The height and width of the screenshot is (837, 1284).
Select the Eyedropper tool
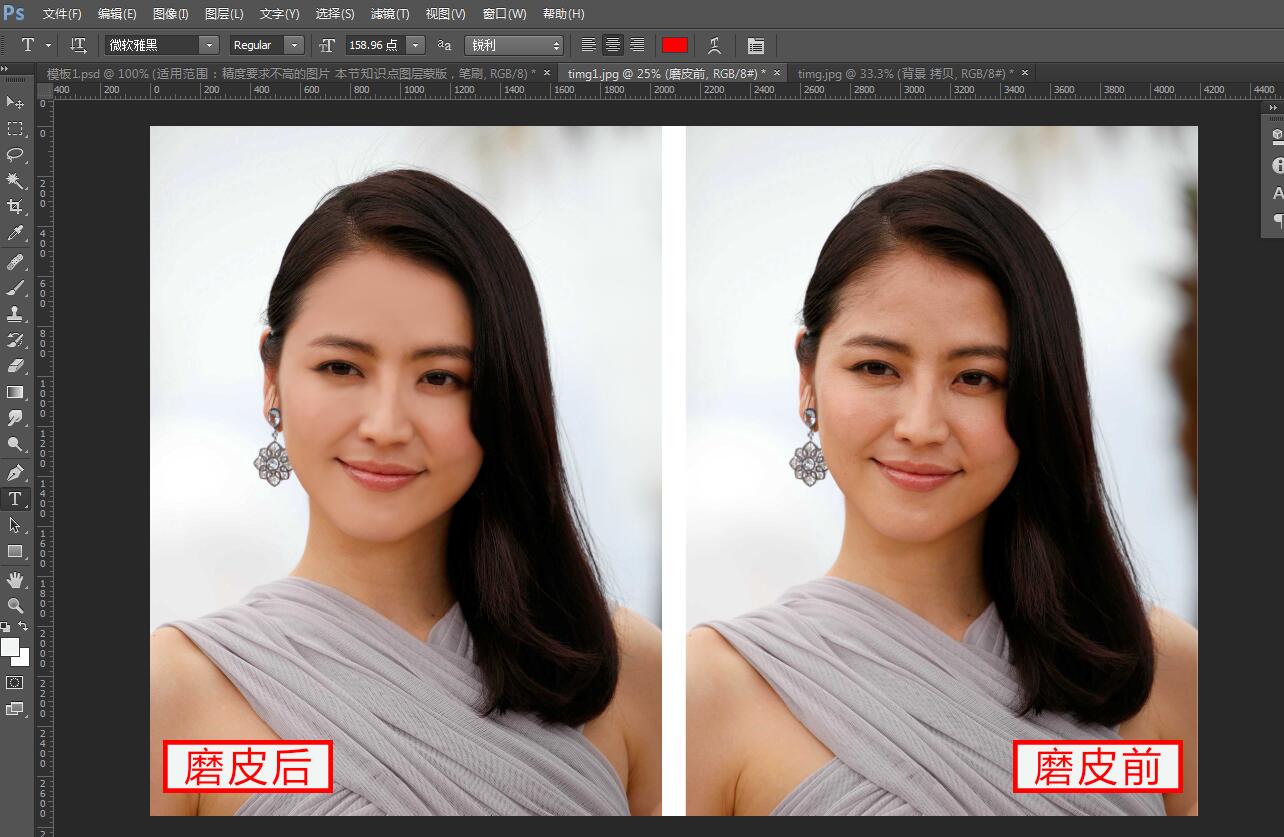(x=15, y=233)
